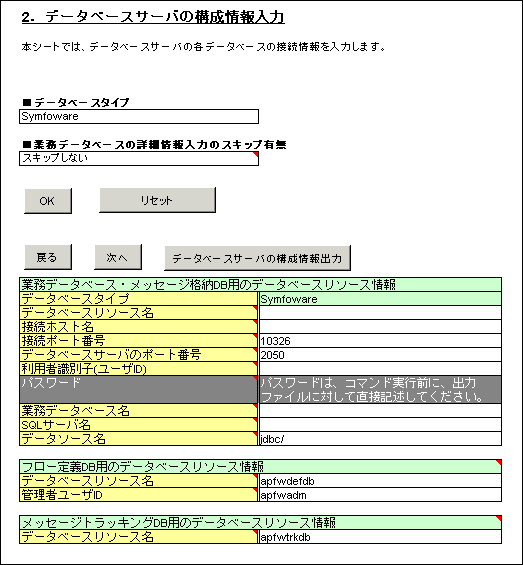Select the empty データベースリソース名 field in 業務データベース table
Viewport: 523px width, 565px height.
pyautogui.click(x=380, y=313)
